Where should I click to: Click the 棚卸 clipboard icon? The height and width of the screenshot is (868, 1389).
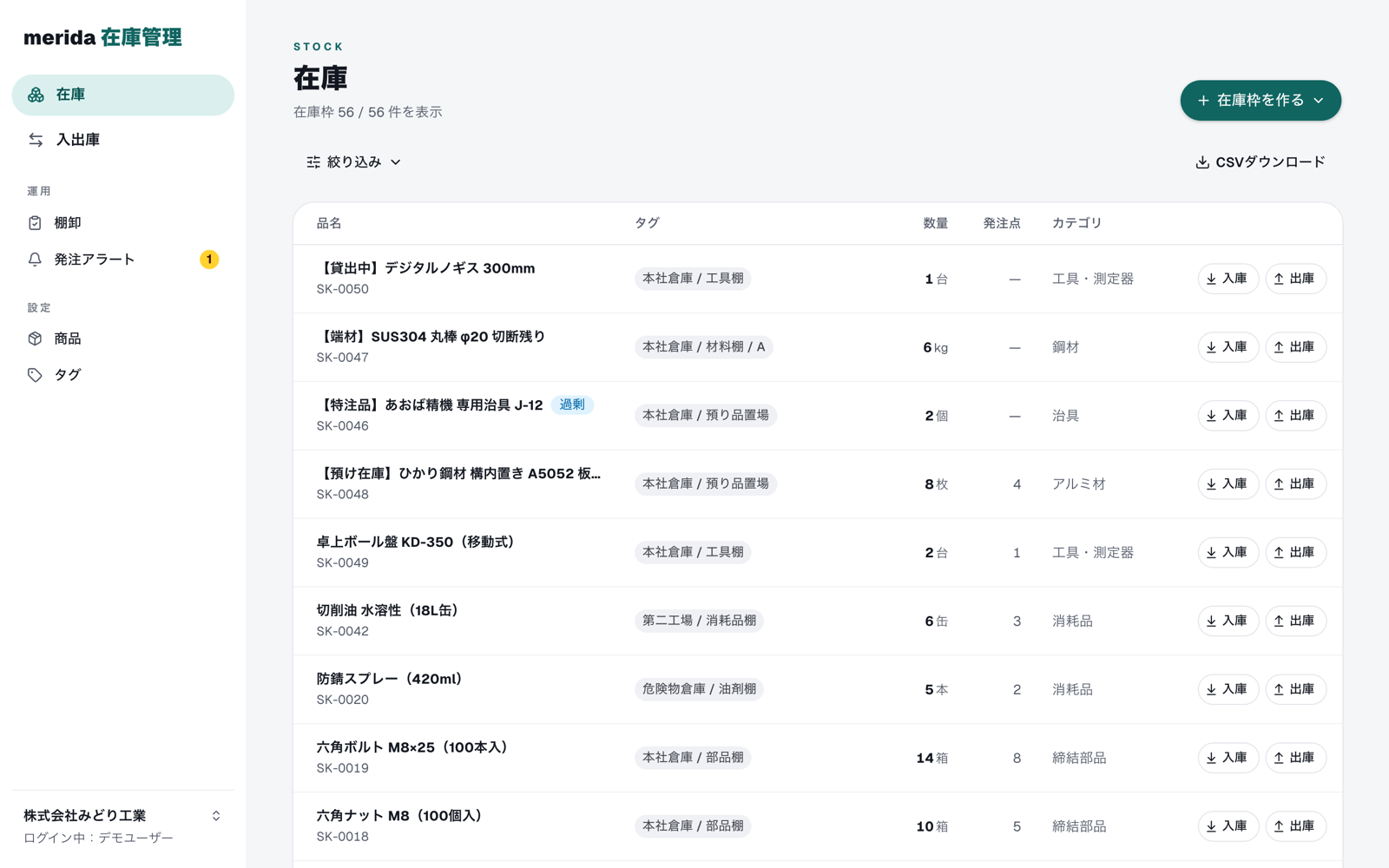[x=35, y=223]
